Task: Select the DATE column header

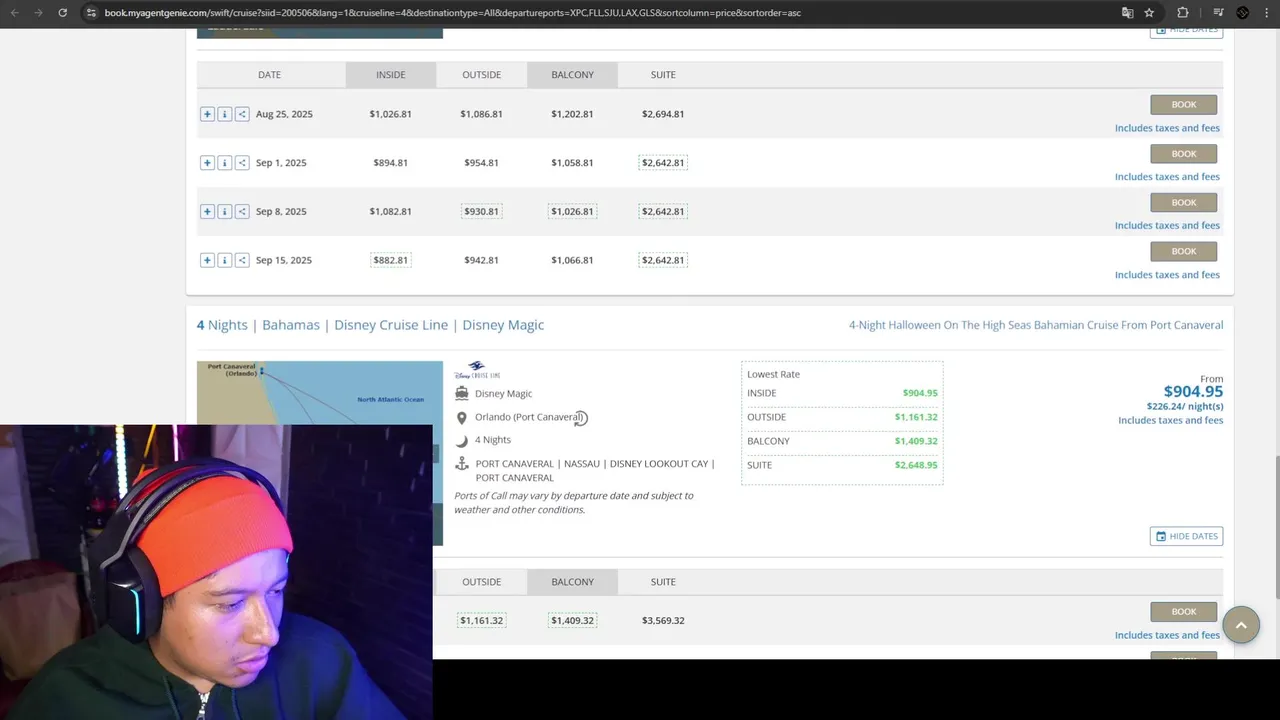Action: (x=269, y=75)
